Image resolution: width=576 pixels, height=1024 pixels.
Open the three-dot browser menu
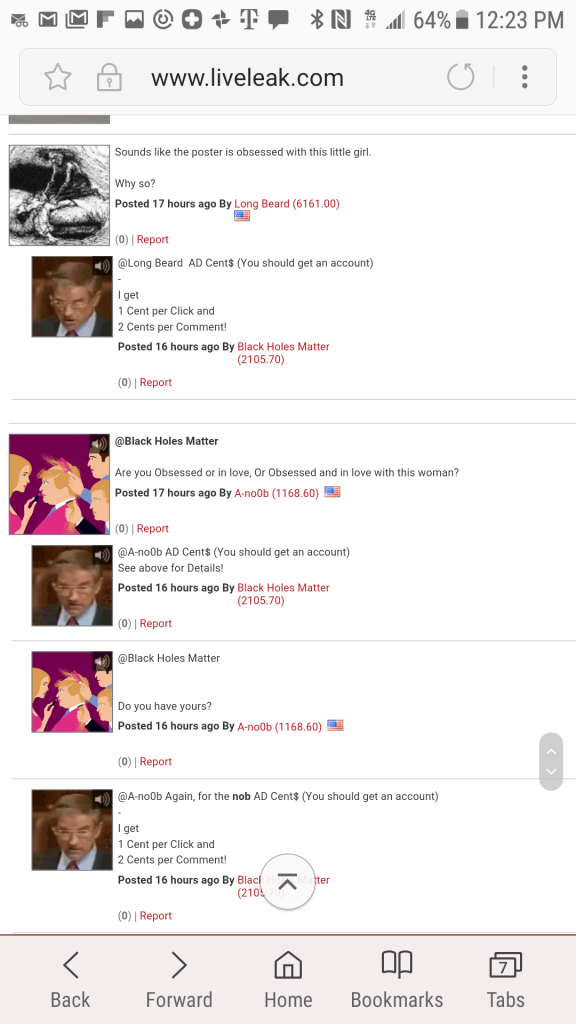coord(524,77)
